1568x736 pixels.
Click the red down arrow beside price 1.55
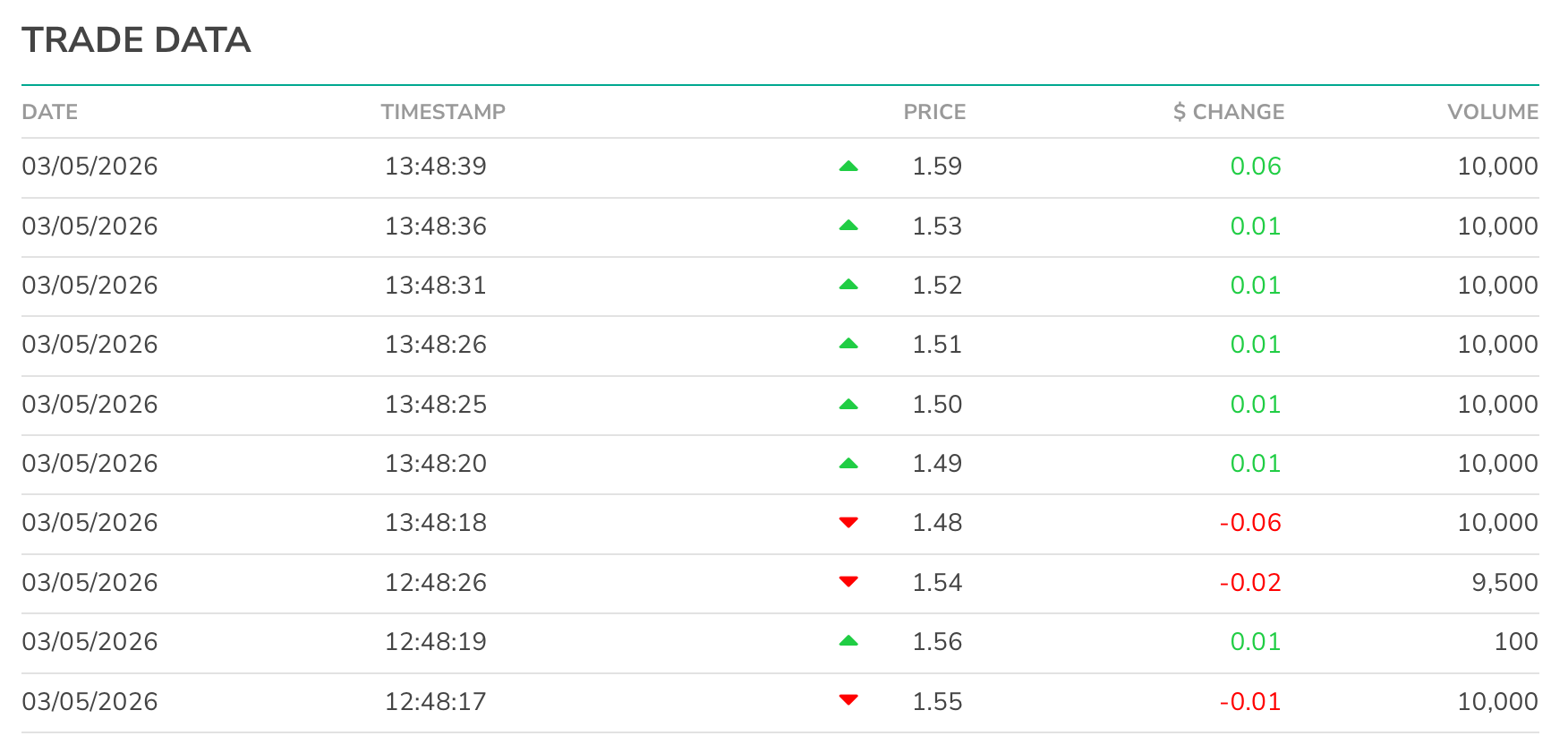tap(848, 700)
